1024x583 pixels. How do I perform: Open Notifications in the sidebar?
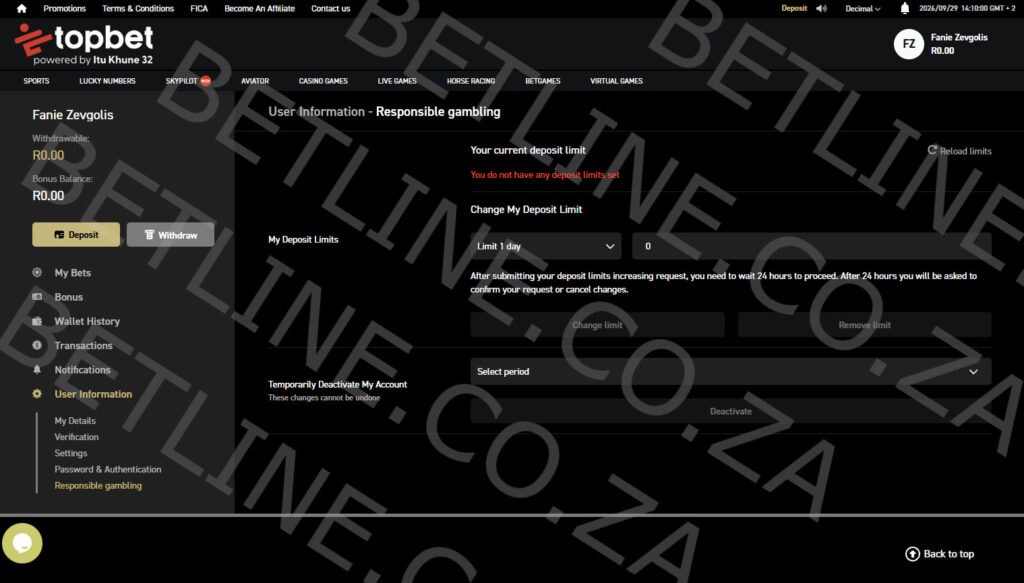point(82,369)
